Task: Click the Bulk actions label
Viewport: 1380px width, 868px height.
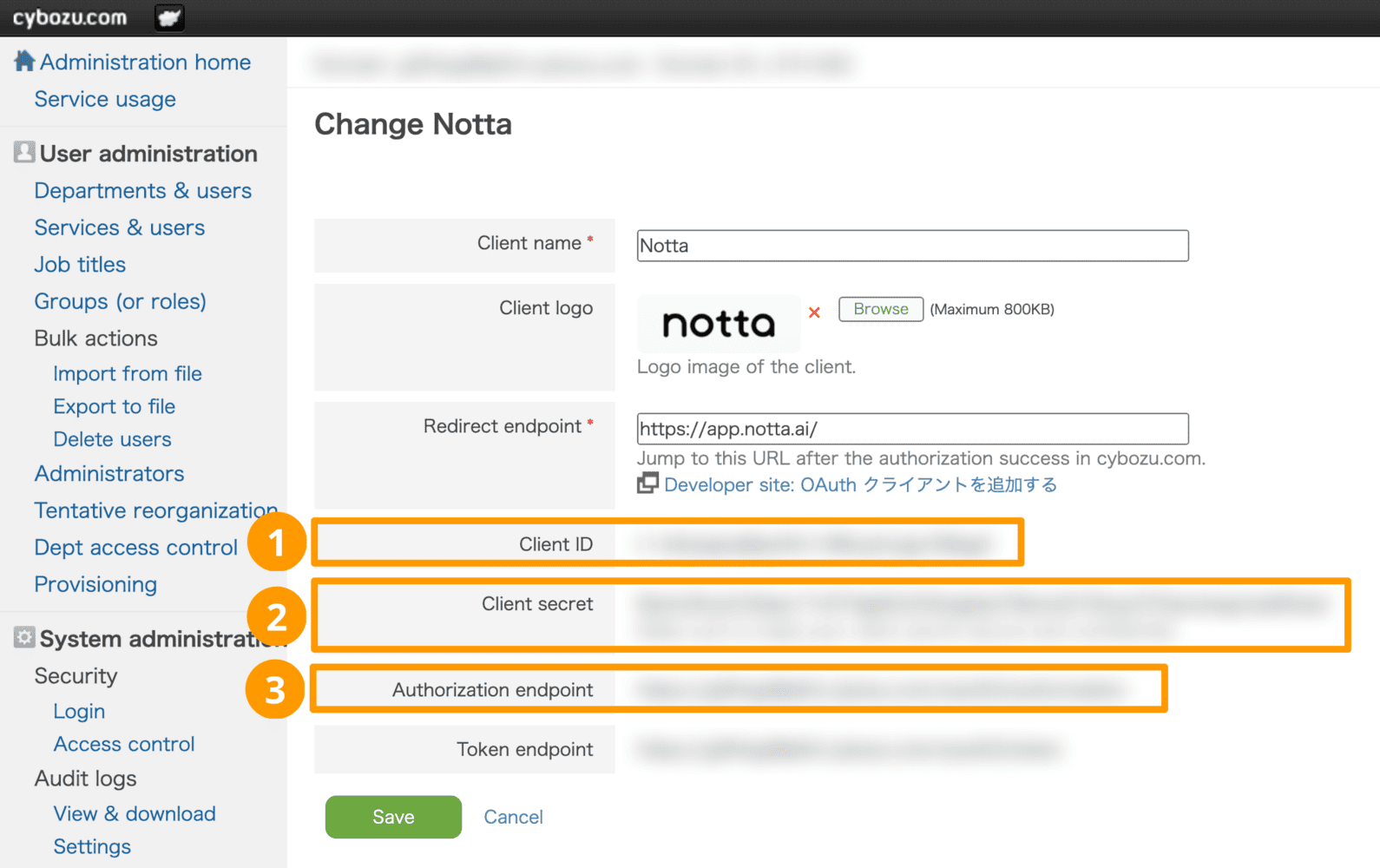Action: point(96,339)
